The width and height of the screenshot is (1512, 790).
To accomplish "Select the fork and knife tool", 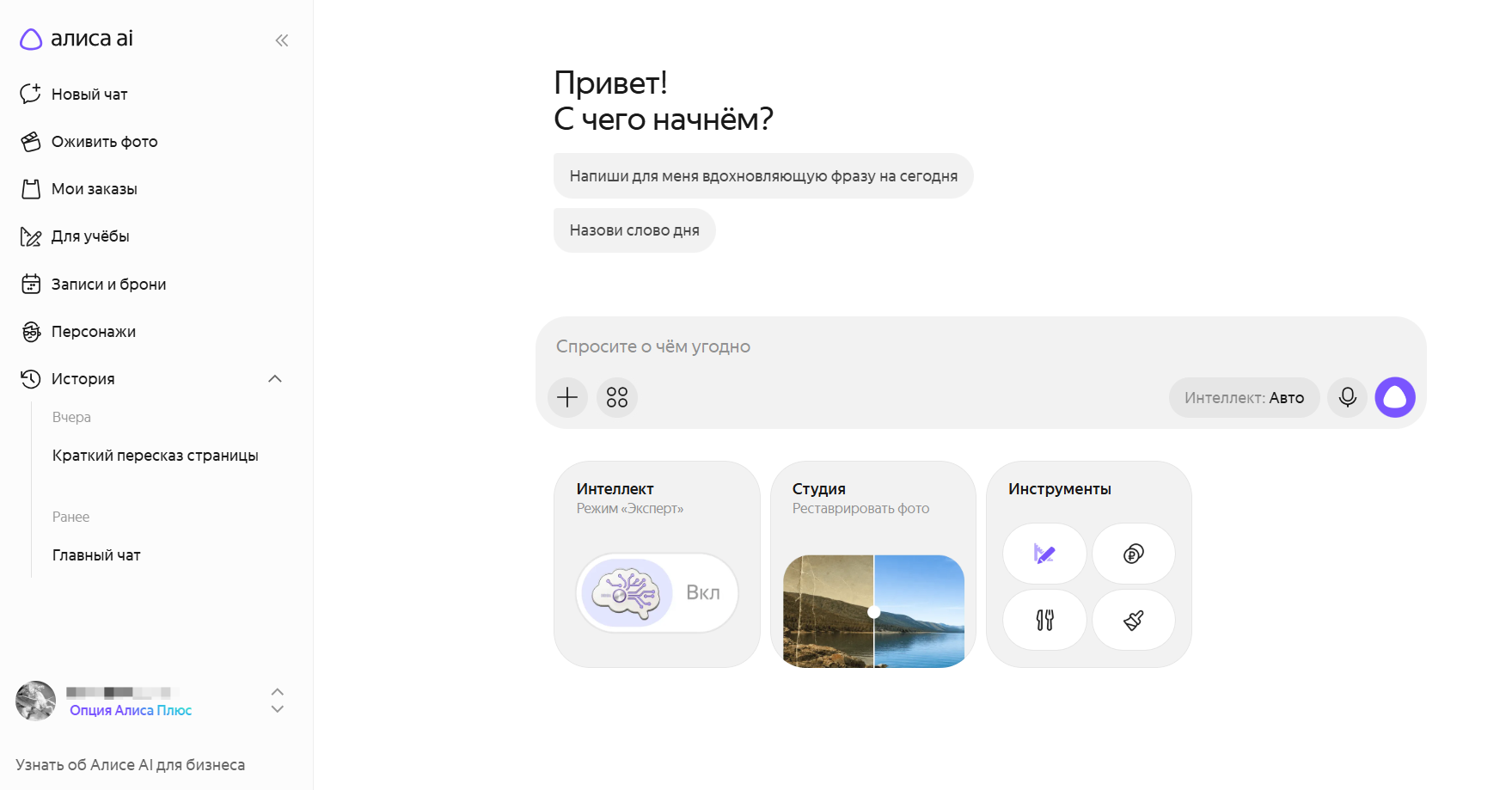I will 1044,620.
